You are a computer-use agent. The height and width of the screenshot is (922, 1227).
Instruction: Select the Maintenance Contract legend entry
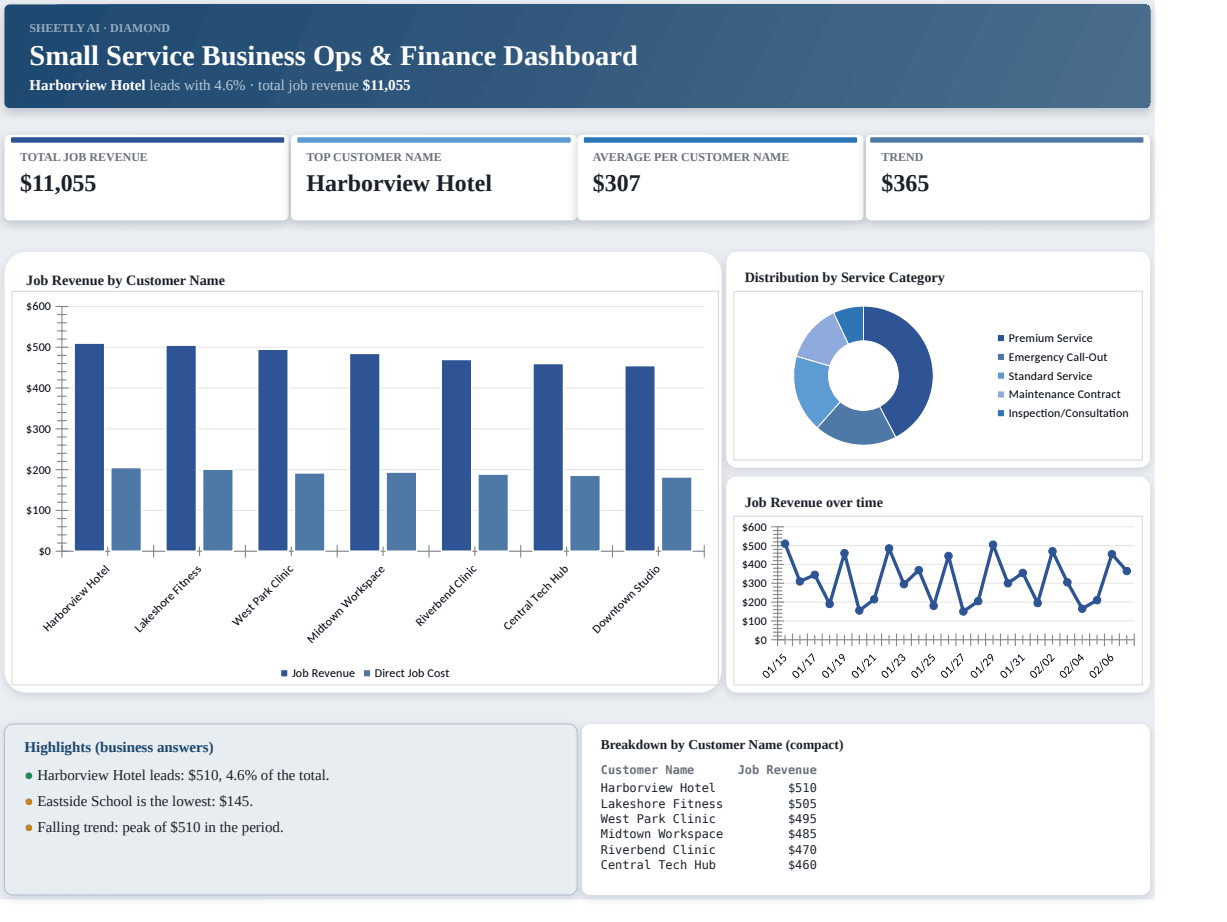1059,395
